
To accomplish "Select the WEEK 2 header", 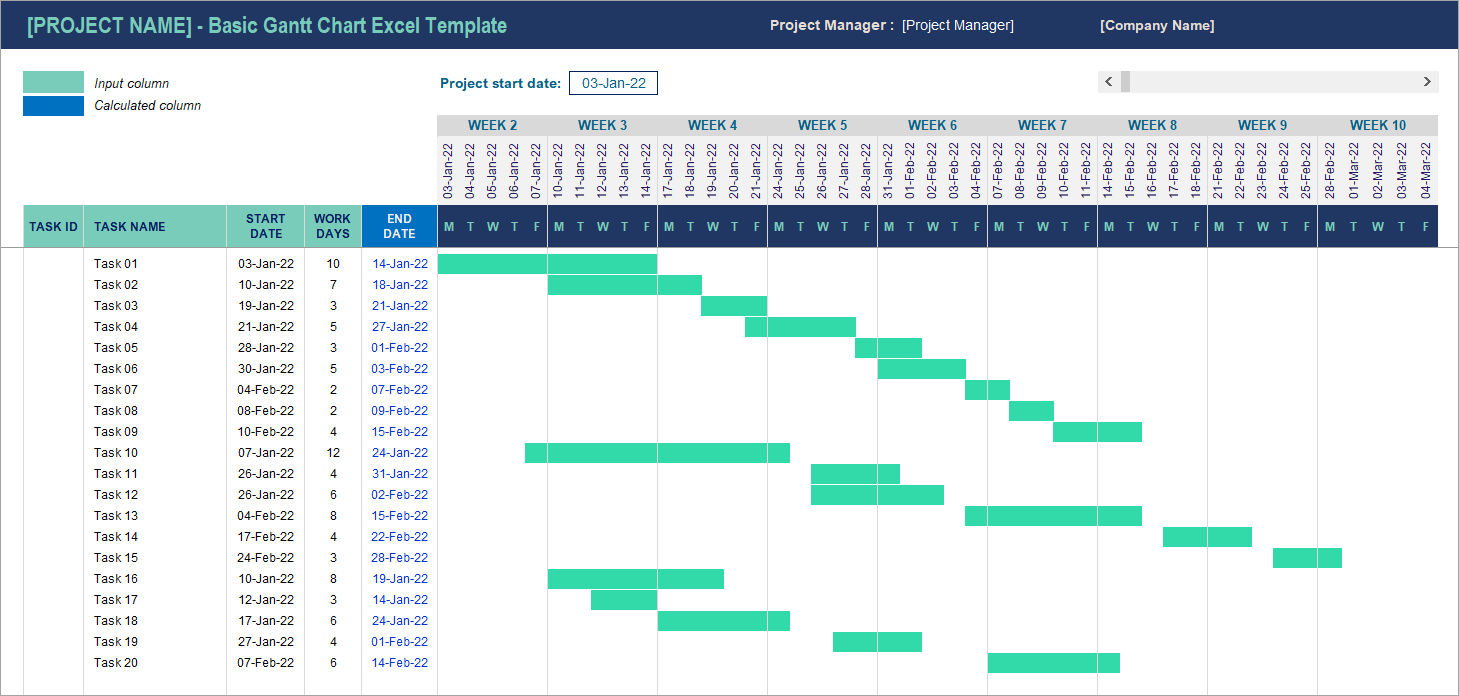I will click(x=492, y=124).
